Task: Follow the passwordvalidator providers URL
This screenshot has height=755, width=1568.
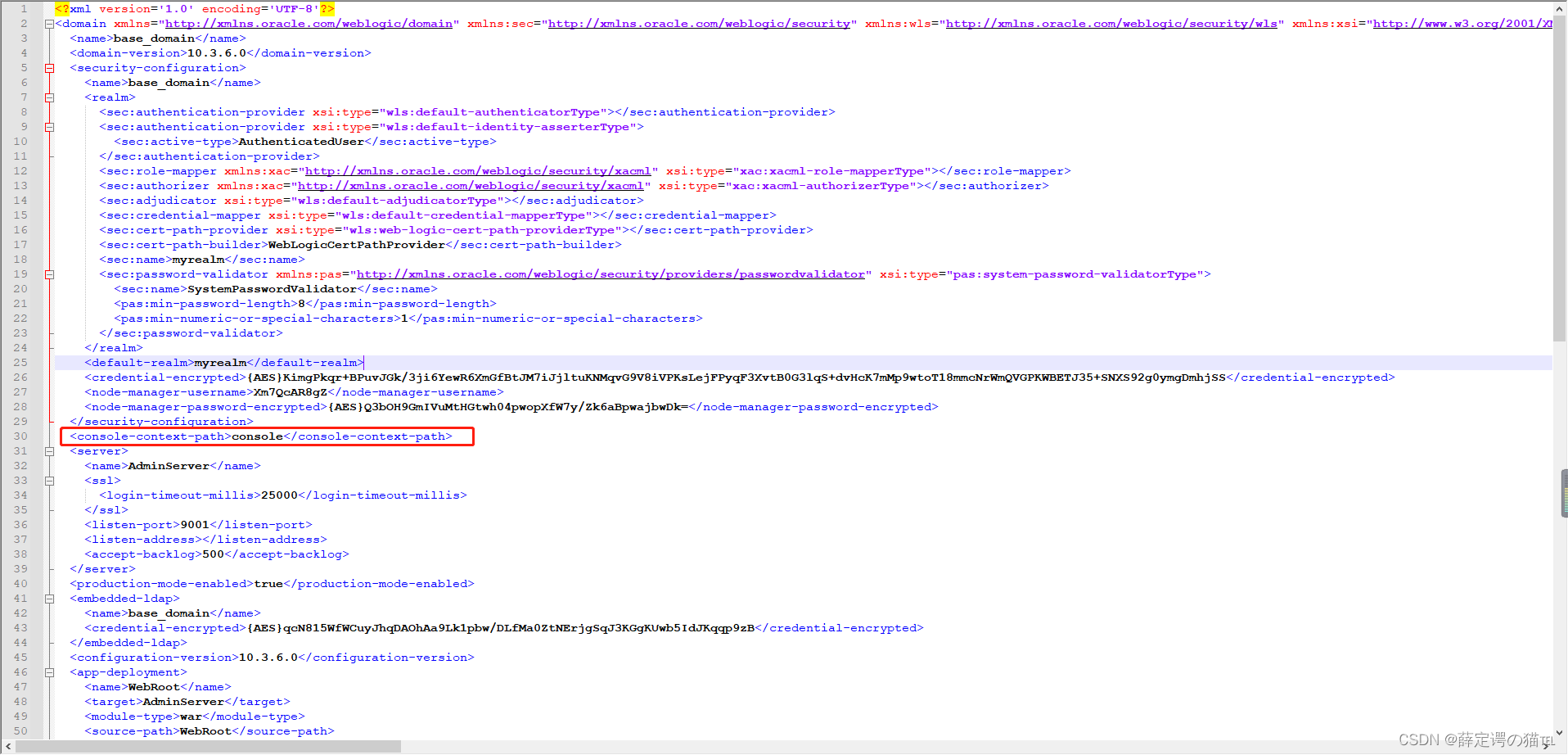Action: (x=611, y=274)
